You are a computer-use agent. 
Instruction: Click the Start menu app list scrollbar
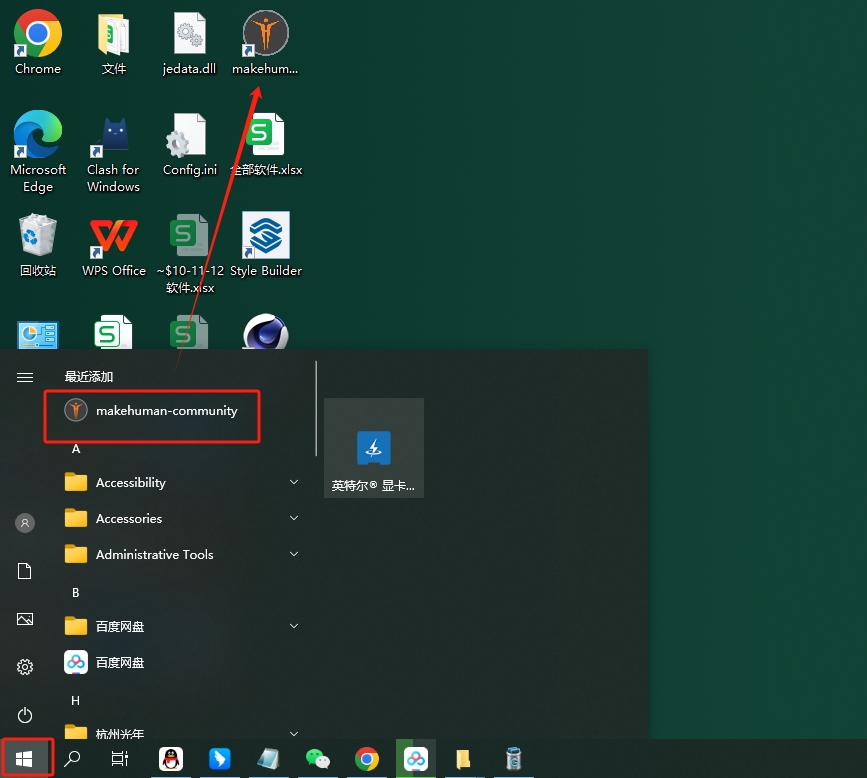pos(316,409)
